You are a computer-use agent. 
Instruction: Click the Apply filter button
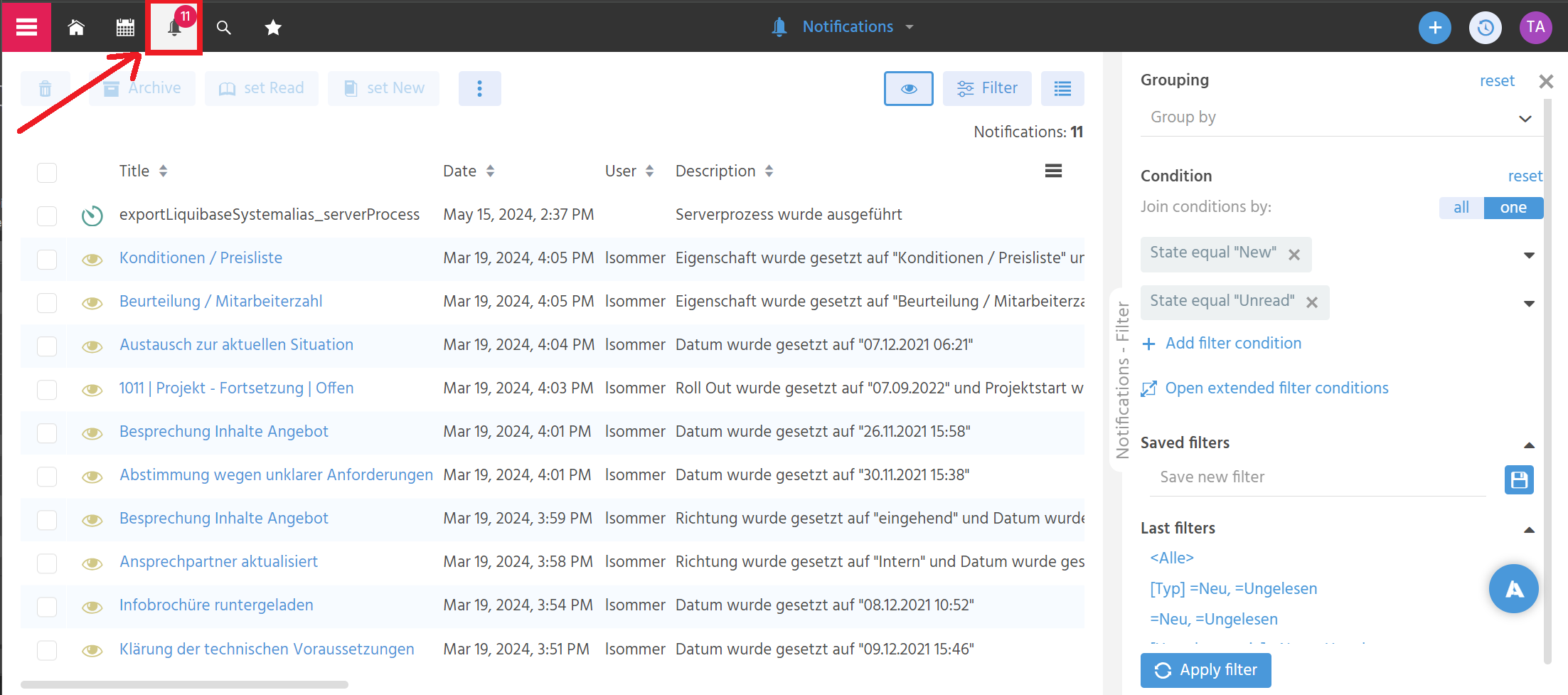(1205, 669)
